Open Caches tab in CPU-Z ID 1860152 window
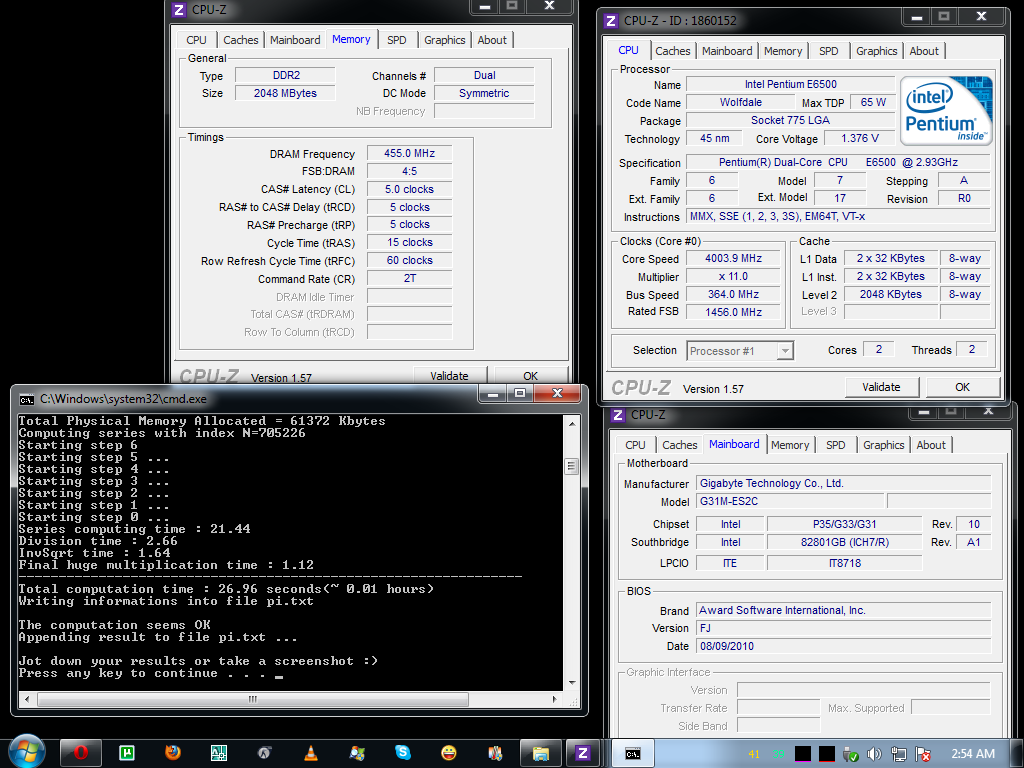1024x768 pixels. [x=673, y=51]
